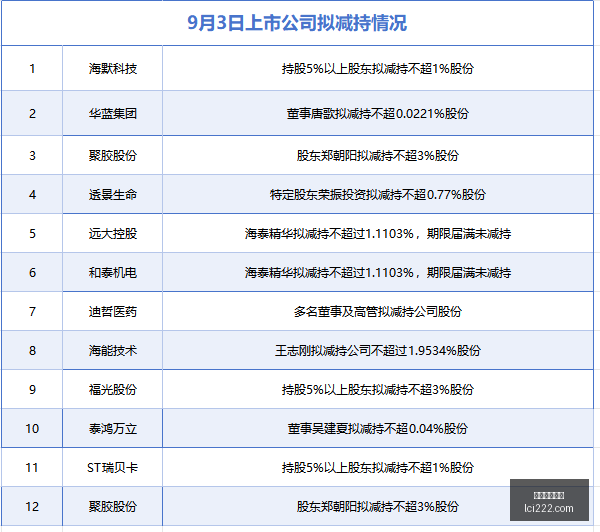
Task: Select the company cell 迪哲医药
Action: [112, 312]
